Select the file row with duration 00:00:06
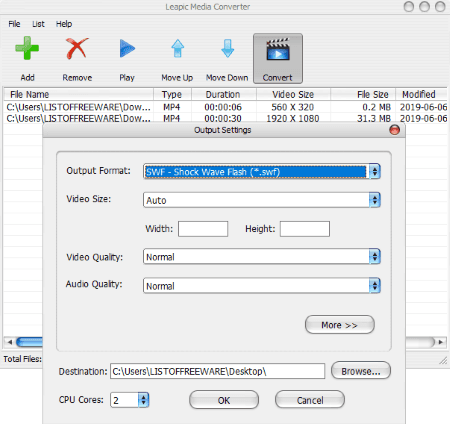 (x=225, y=107)
